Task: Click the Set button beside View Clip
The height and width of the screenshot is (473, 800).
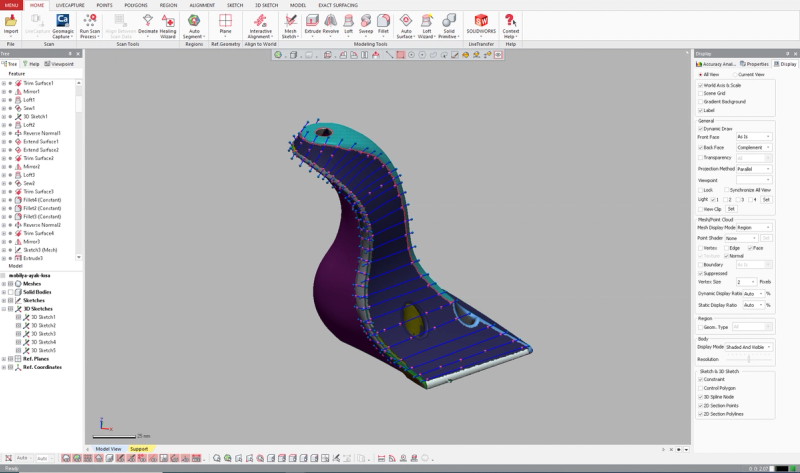Action: [x=731, y=209]
